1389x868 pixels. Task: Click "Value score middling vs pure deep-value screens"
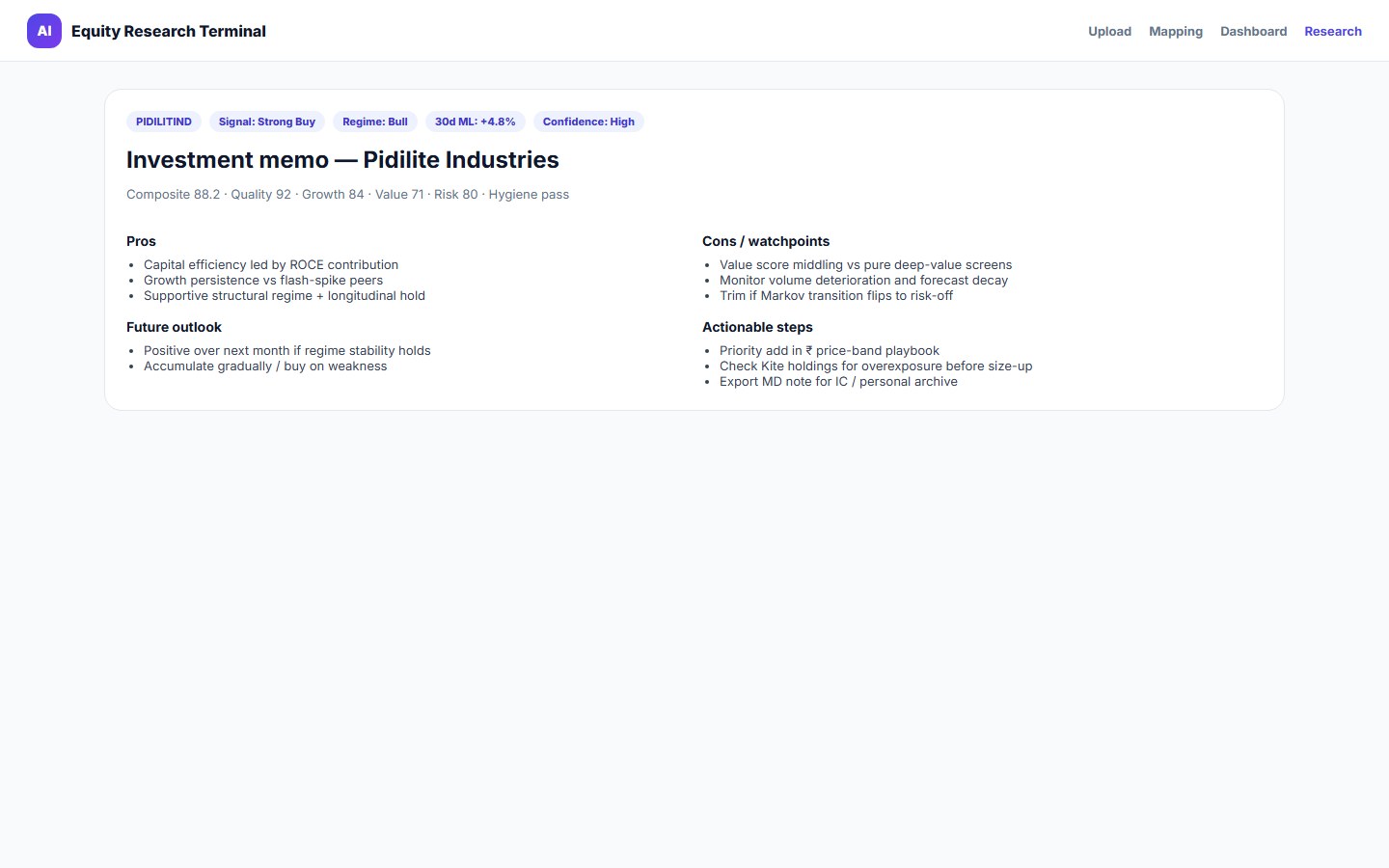(x=866, y=264)
